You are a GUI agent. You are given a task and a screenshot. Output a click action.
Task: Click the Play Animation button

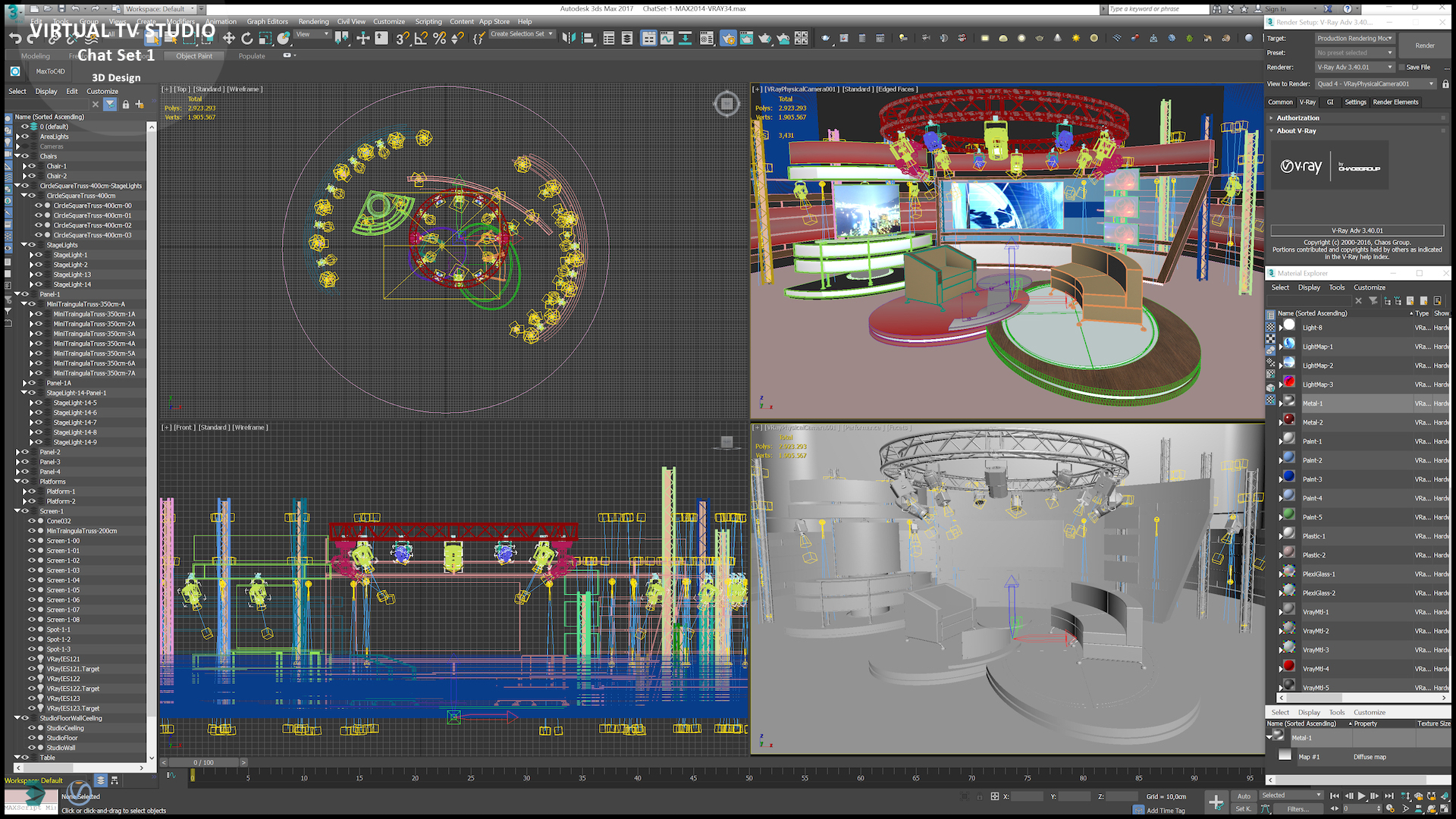tap(1361, 796)
